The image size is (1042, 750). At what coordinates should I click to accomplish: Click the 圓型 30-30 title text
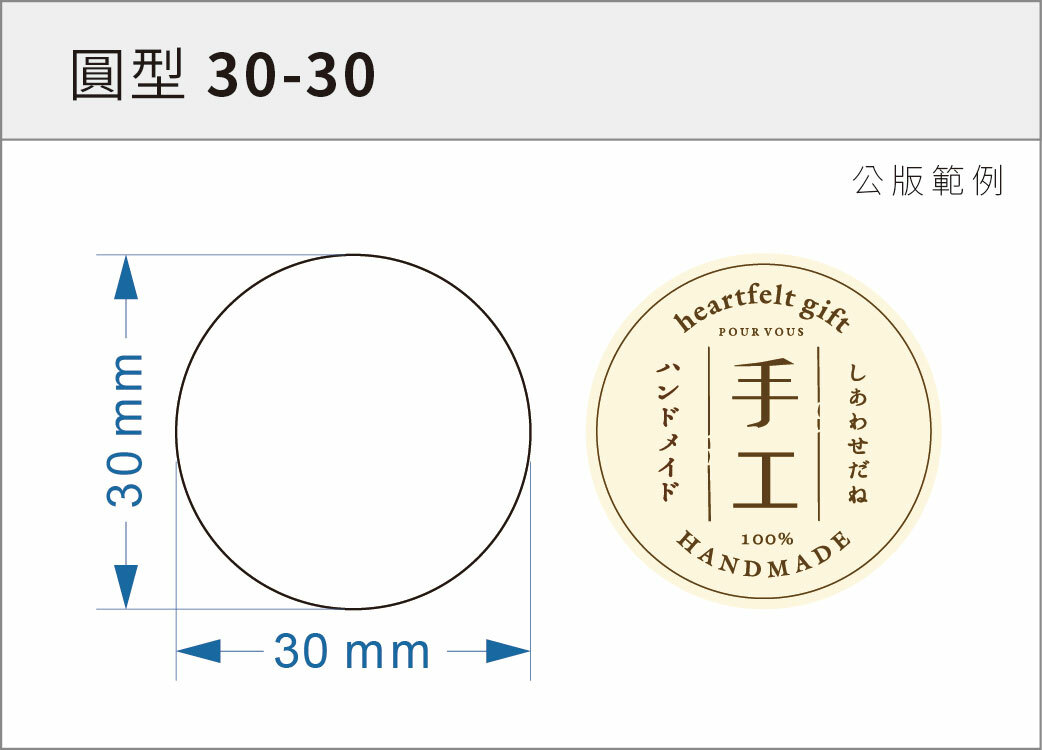pos(223,75)
